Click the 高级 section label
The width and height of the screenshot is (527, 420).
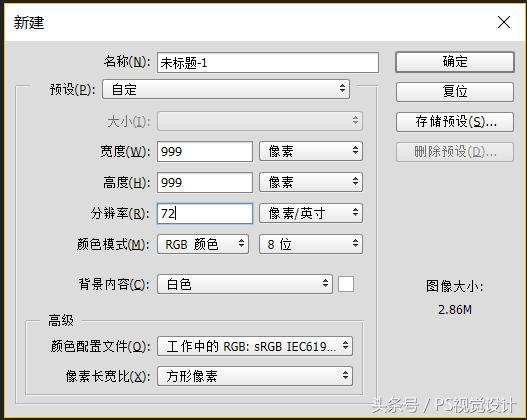tap(61, 320)
